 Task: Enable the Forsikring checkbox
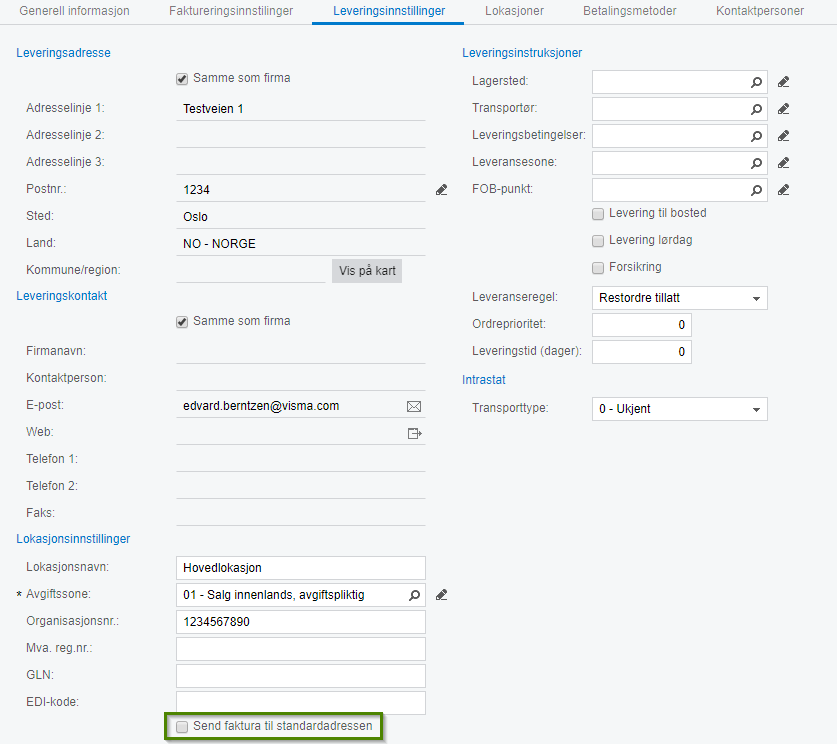598,268
